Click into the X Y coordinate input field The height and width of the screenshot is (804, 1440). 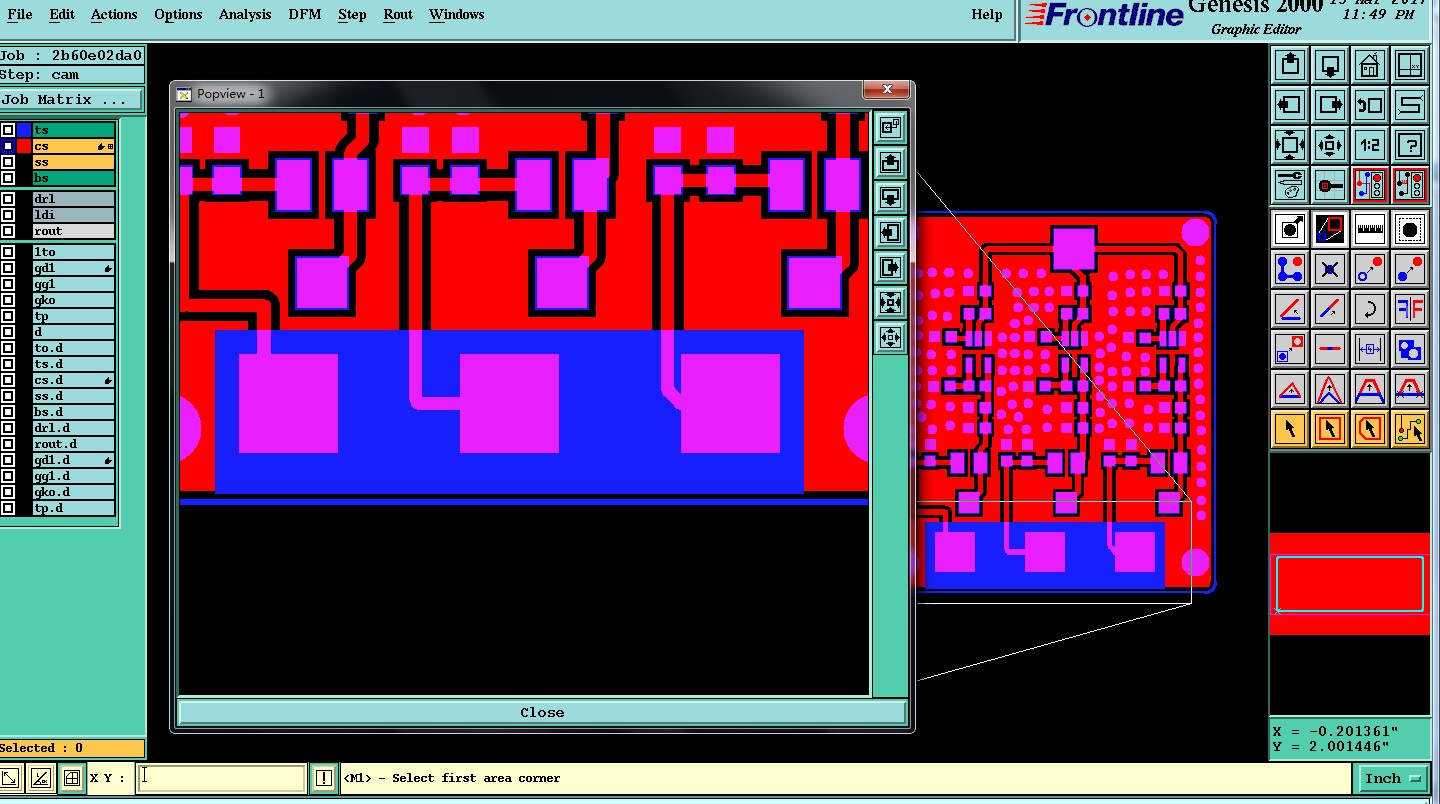click(x=221, y=778)
